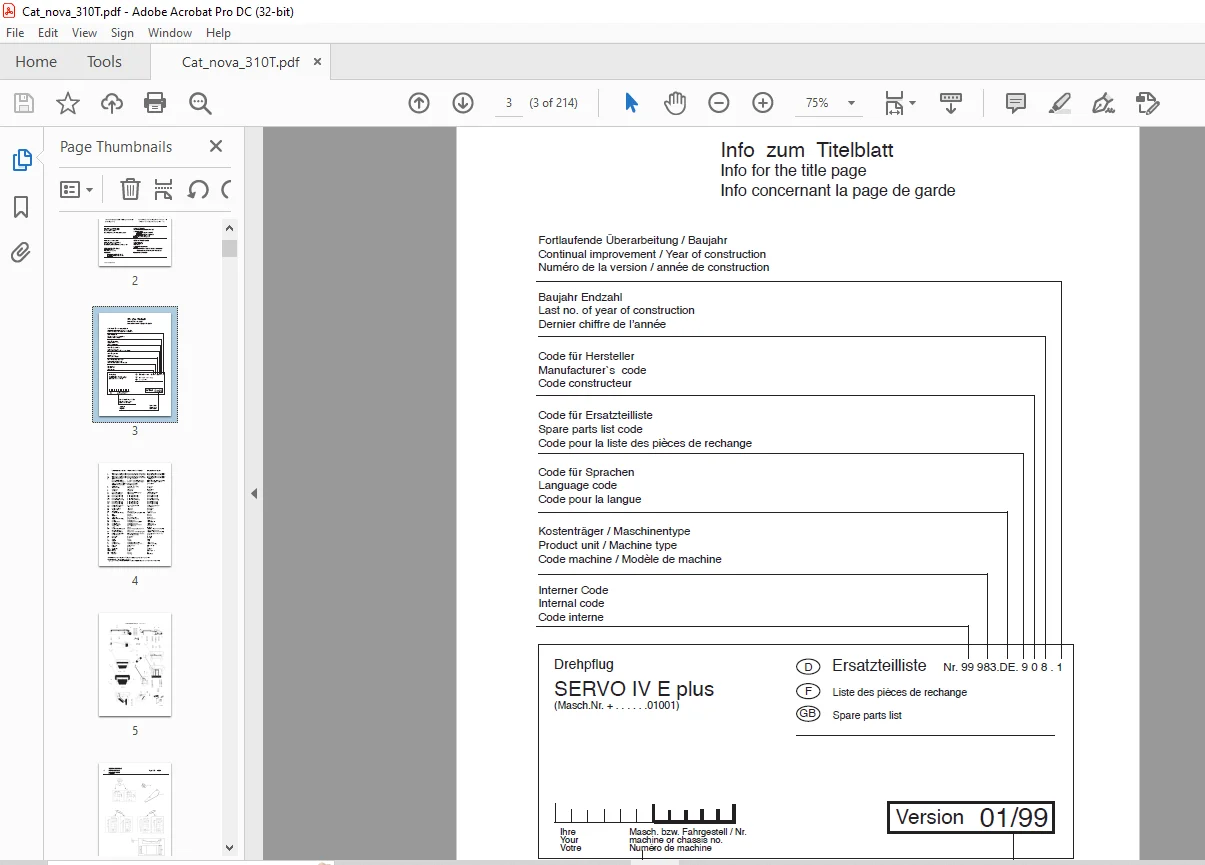Click the 'Info zum Titelblatt' heading
Screen dimensions: 1205x865
tap(807, 150)
